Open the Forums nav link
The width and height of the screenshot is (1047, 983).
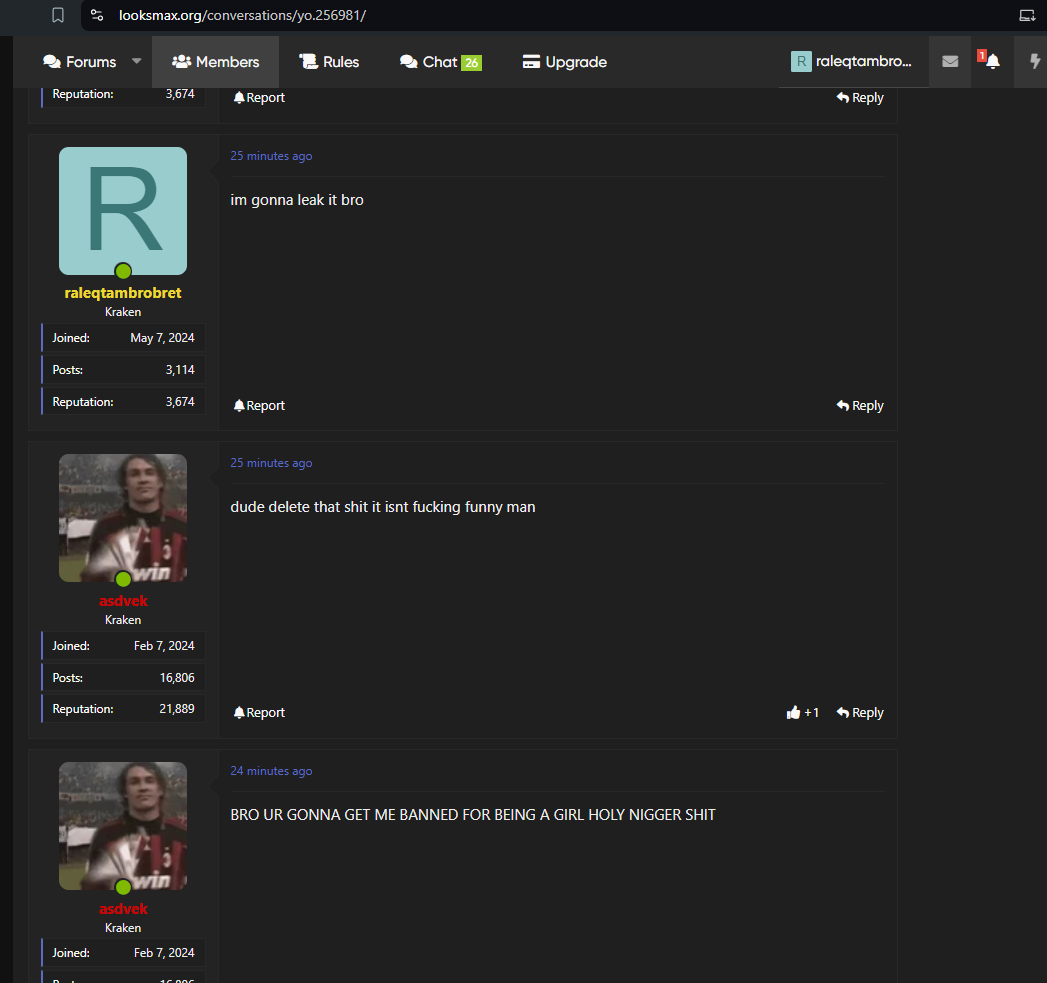(80, 62)
